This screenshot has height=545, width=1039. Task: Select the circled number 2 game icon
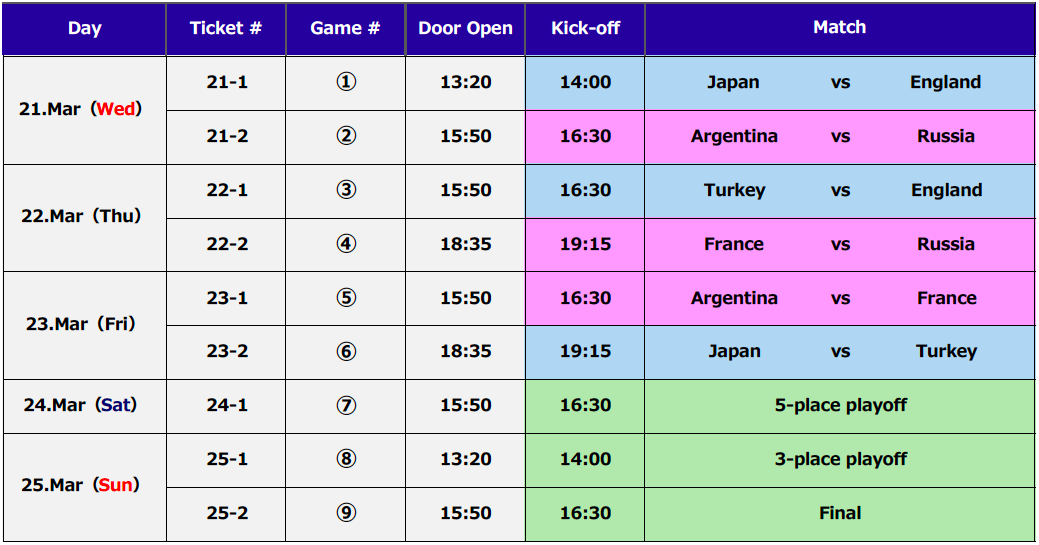pyautogui.click(x=346, y=136)
